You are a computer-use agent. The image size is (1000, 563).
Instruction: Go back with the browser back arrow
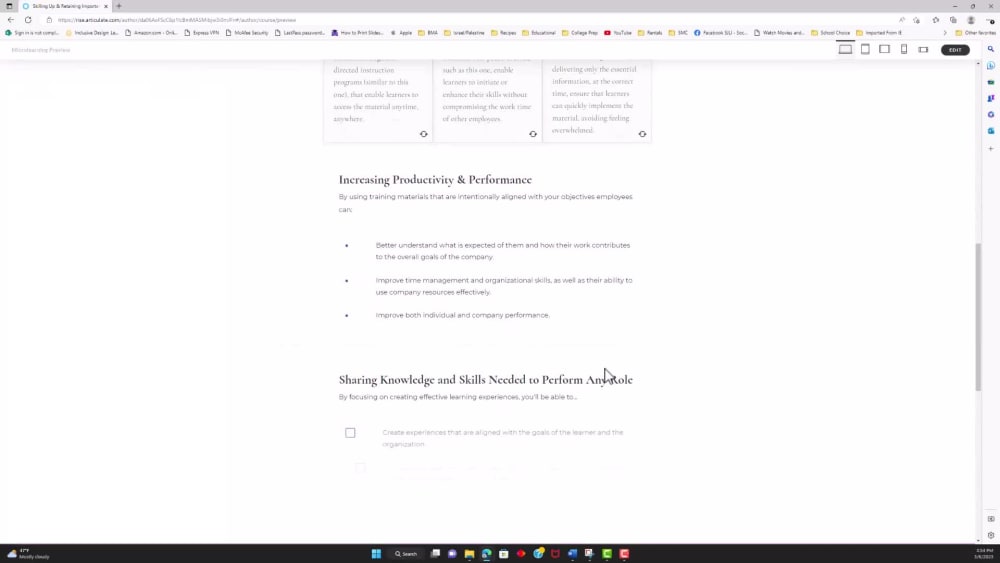click(x=11, y=20)
